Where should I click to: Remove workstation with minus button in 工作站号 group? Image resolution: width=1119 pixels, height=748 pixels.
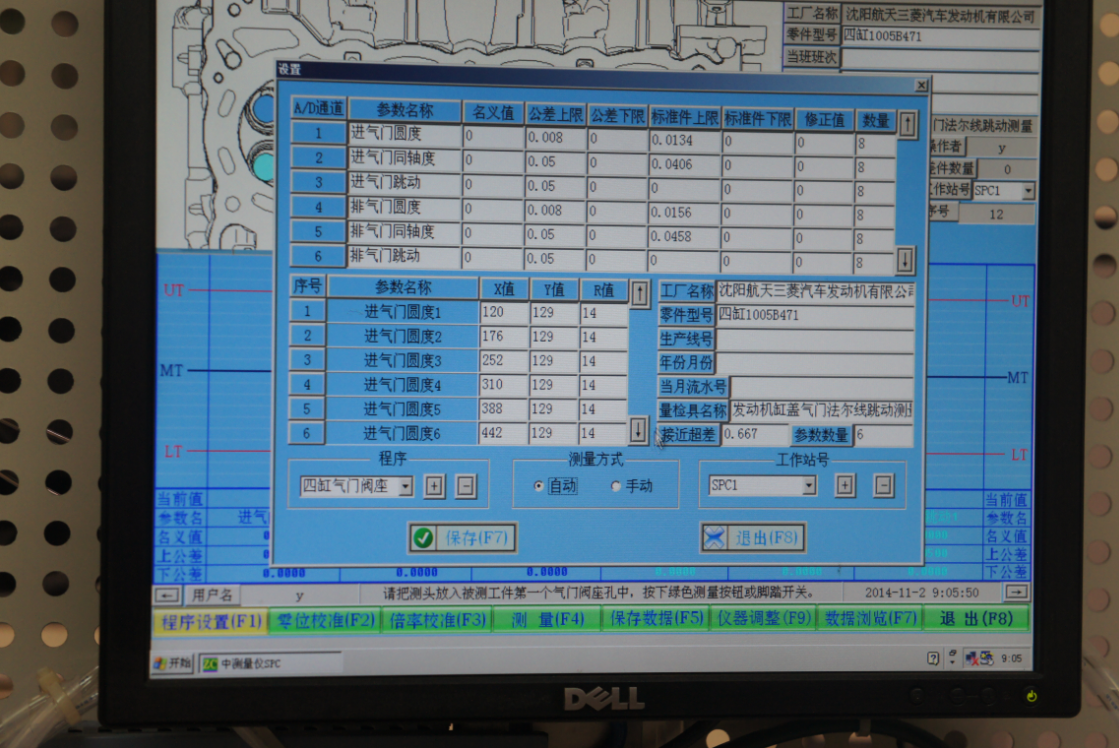[883, 485]
